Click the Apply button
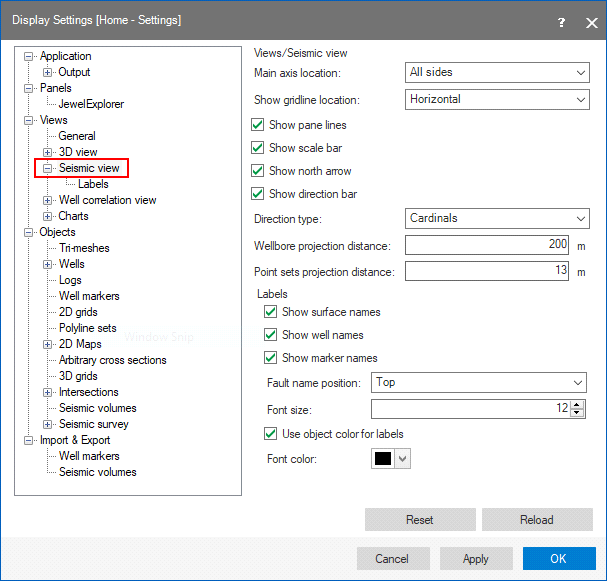The height and width of the screenshot is (581, 607). [476, 559]
